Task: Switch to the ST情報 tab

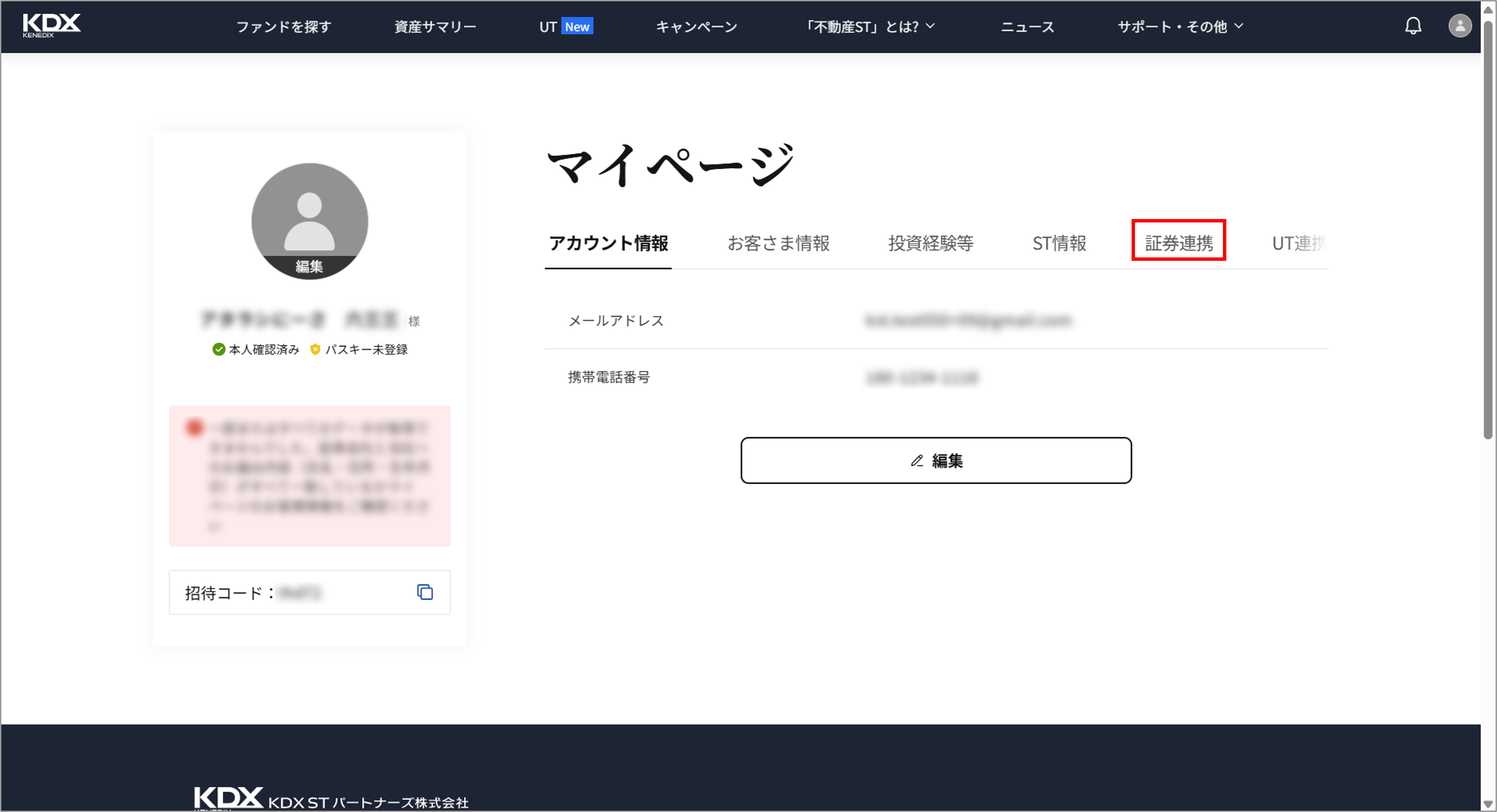Action: (x=1059, y=243)
